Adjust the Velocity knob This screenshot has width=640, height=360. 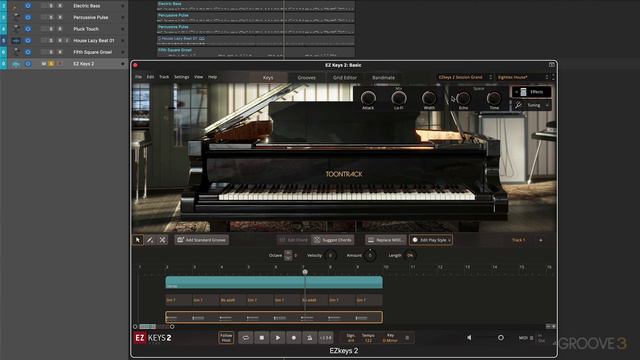330,256
